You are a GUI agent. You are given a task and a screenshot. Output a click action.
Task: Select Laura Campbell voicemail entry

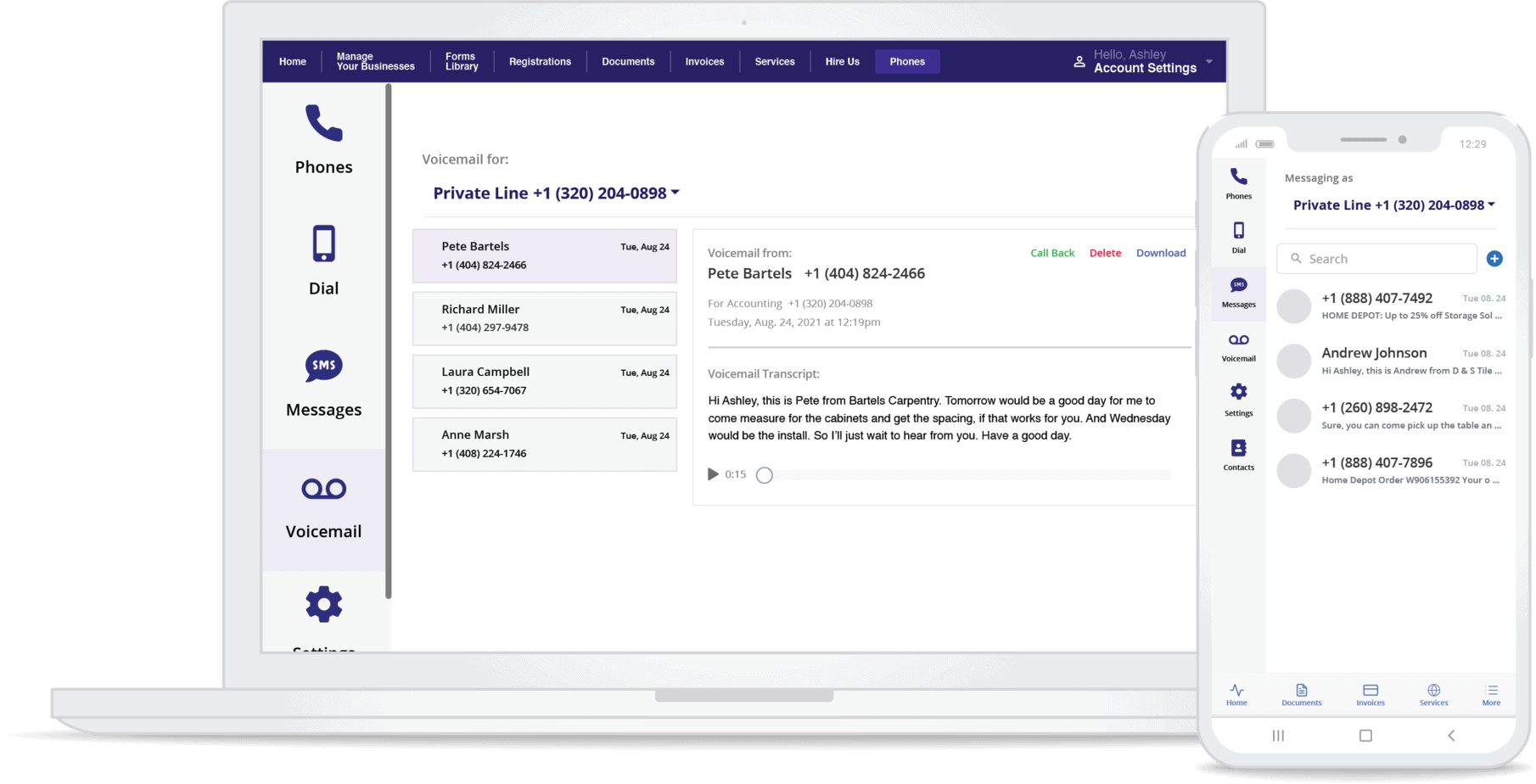tap(545, 381)
